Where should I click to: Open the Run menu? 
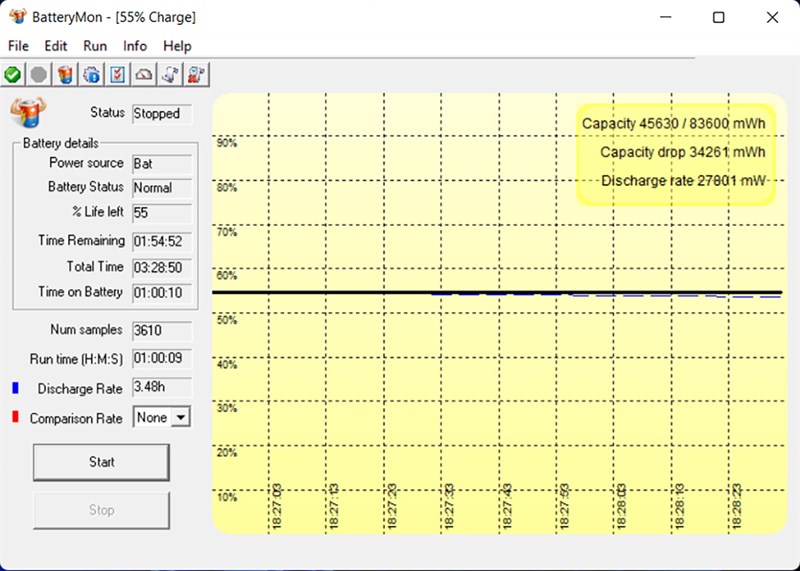tap(95, 46)
